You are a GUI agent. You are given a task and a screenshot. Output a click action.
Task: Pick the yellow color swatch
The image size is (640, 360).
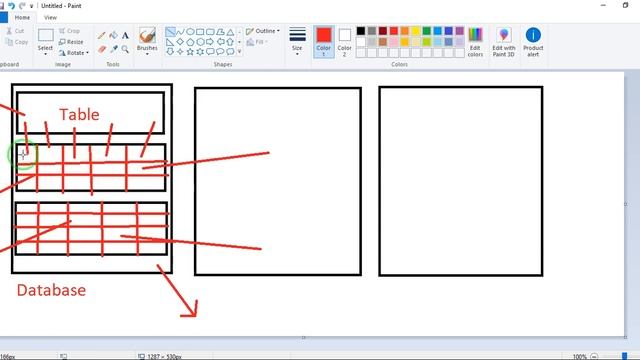416,31
